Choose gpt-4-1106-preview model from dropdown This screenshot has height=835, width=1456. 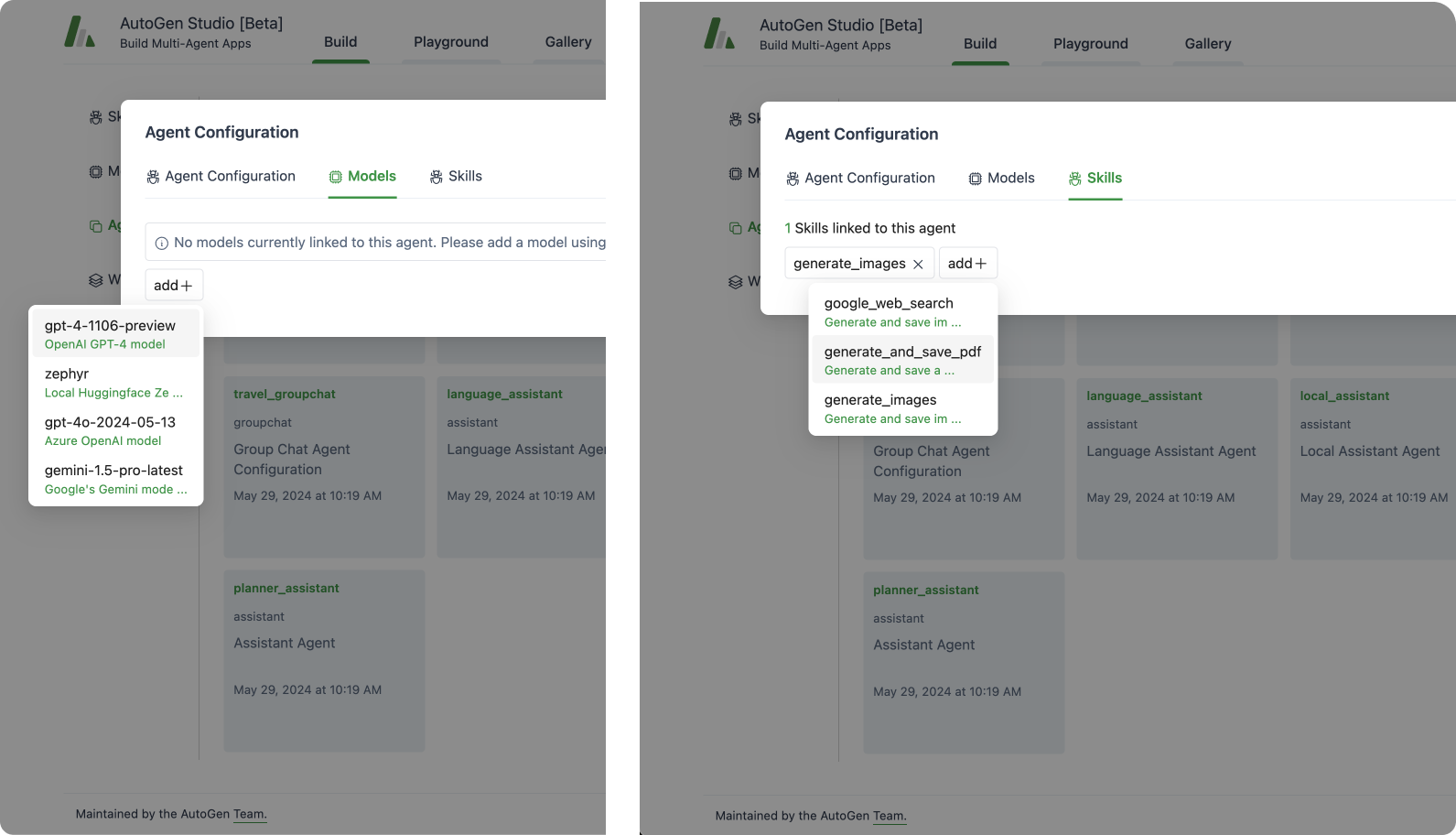click(x=116, y=334)
